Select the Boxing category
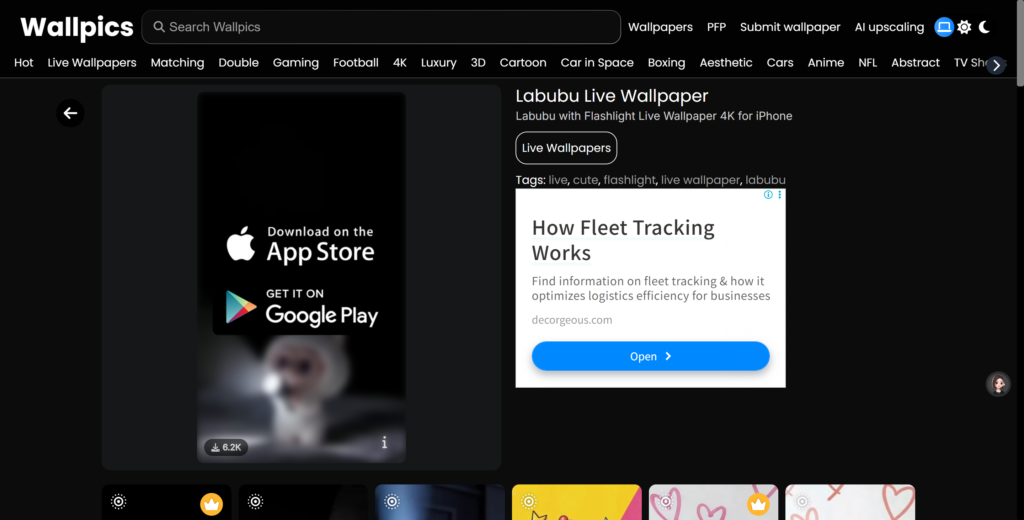The height and width of the screenshot is (520, 1024). point(666,63)
